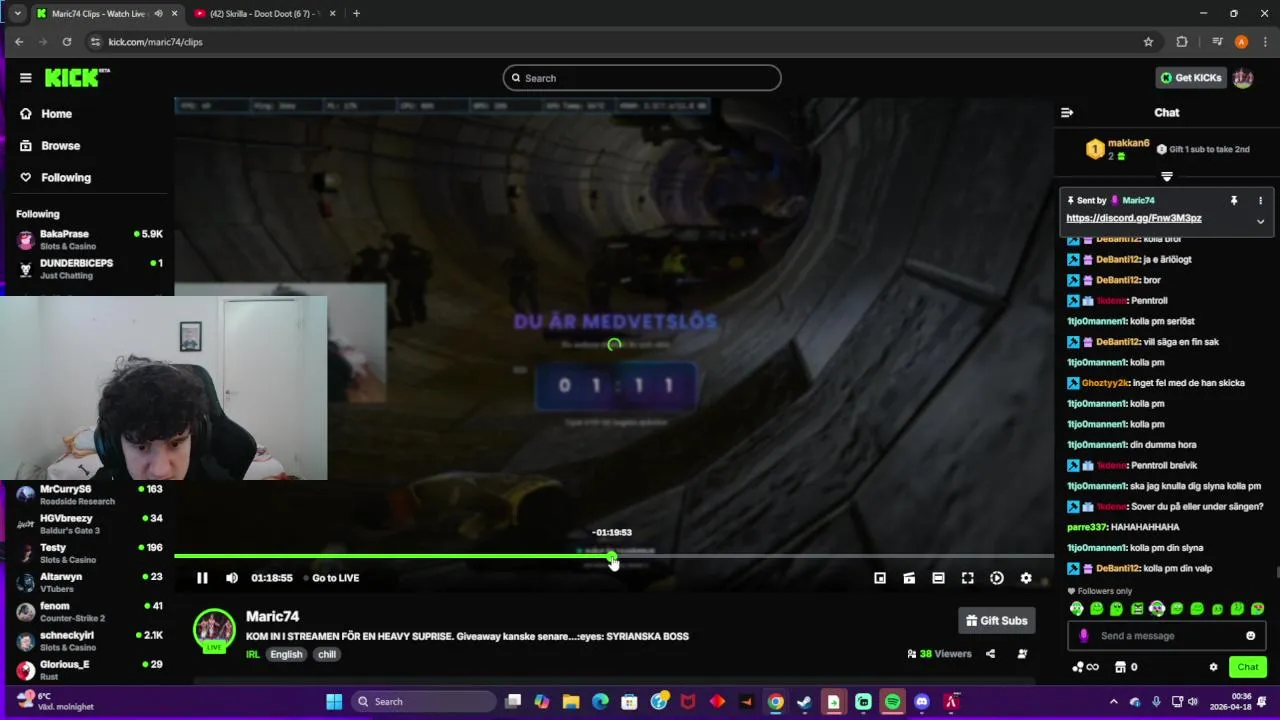Insert the last emote in the quick emote row
1280x720 pixels.
click(1258, 609)
